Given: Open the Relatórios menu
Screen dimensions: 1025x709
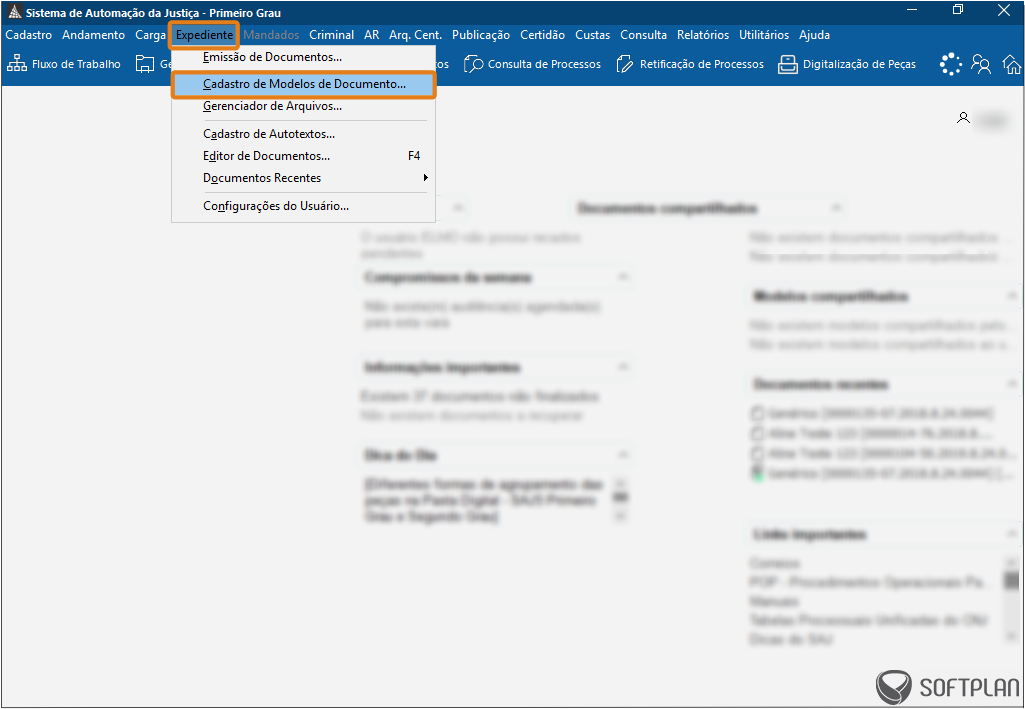Looking at the screenshot, I should (703, 35).
